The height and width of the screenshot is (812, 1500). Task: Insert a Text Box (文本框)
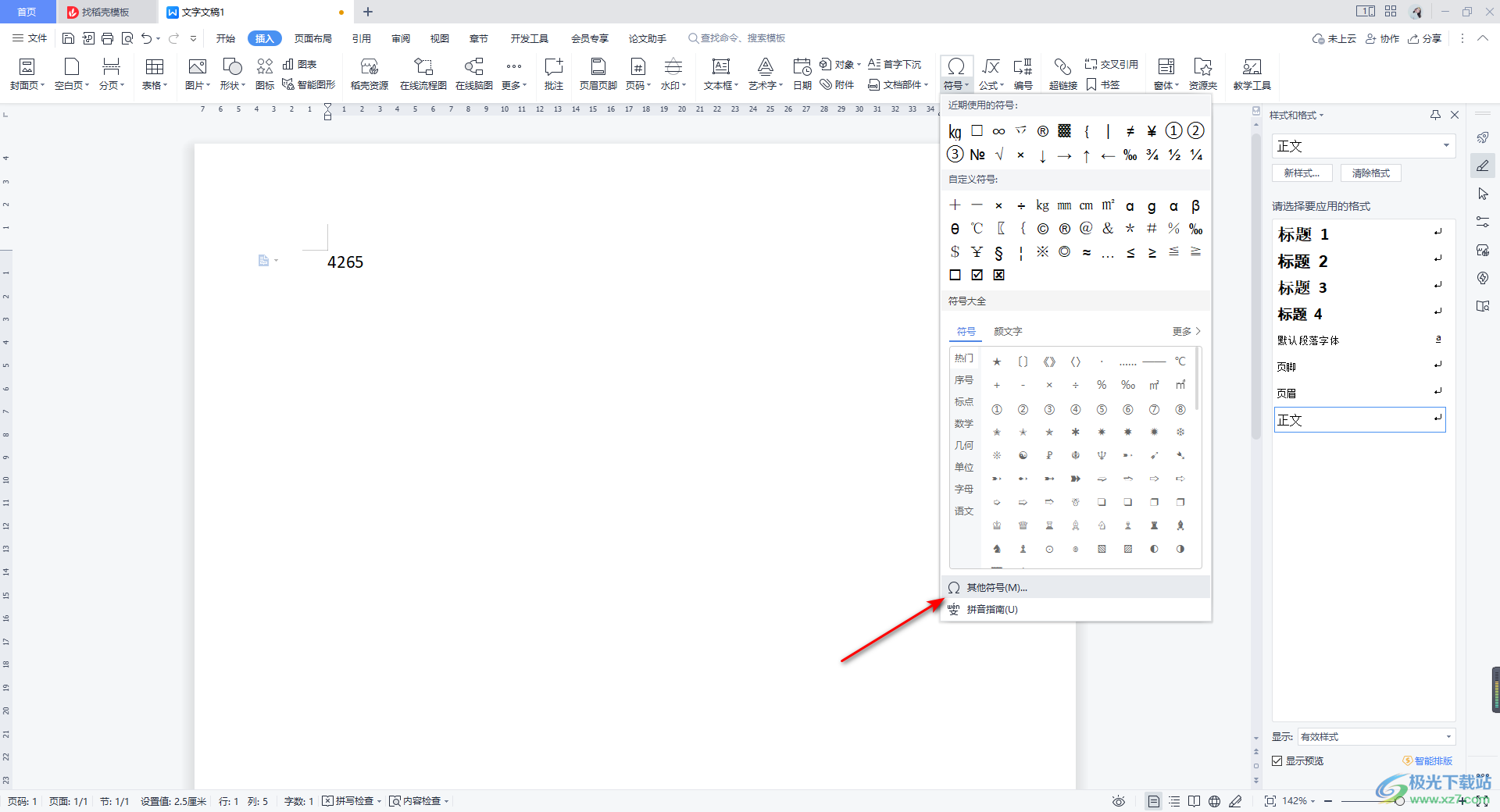720,74
